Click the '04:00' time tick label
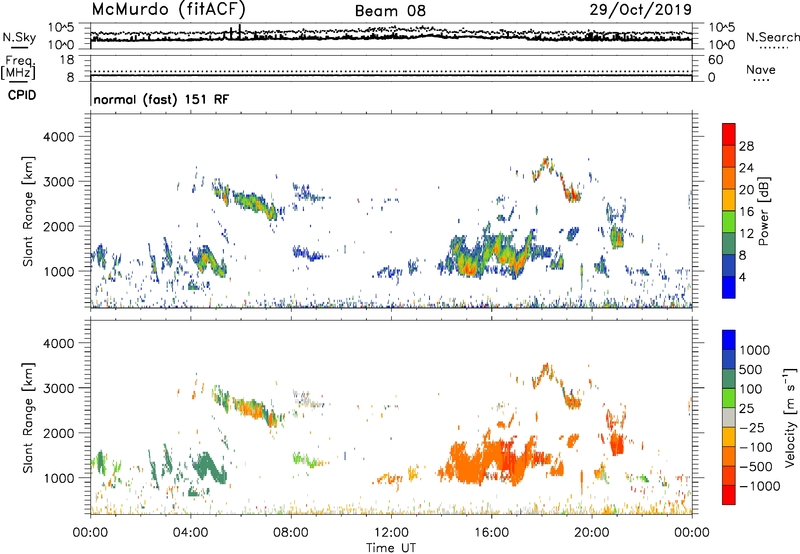Viewport: 800px width, 554px height. [190, 533]
